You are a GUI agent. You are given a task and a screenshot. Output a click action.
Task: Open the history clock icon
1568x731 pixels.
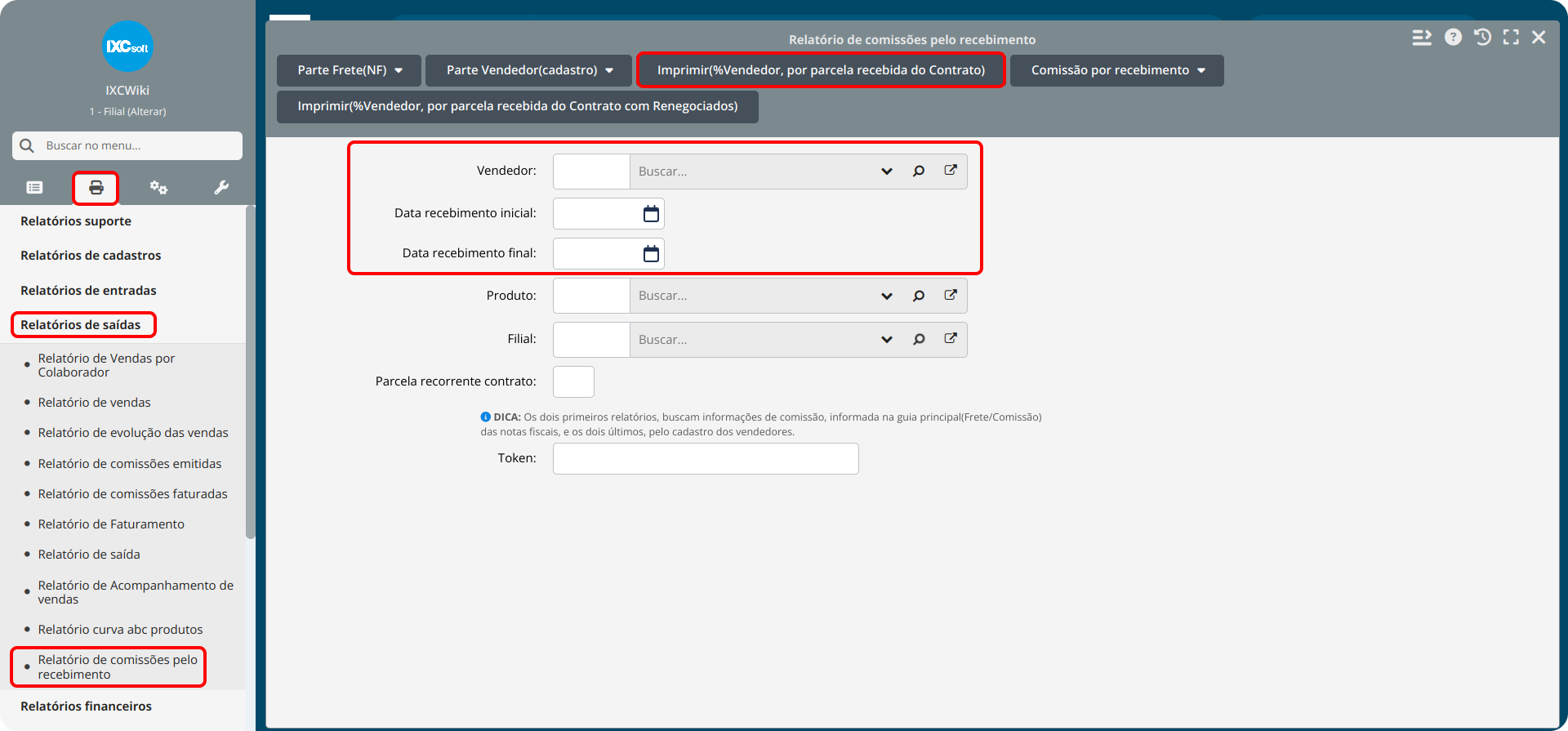pos(1482,37)
